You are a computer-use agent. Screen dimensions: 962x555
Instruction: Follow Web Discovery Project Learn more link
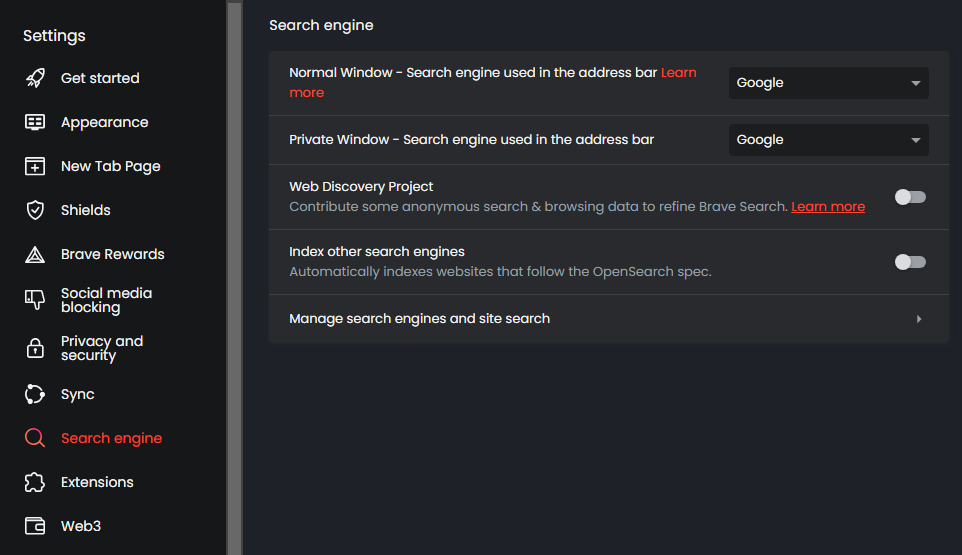point(827,207)
